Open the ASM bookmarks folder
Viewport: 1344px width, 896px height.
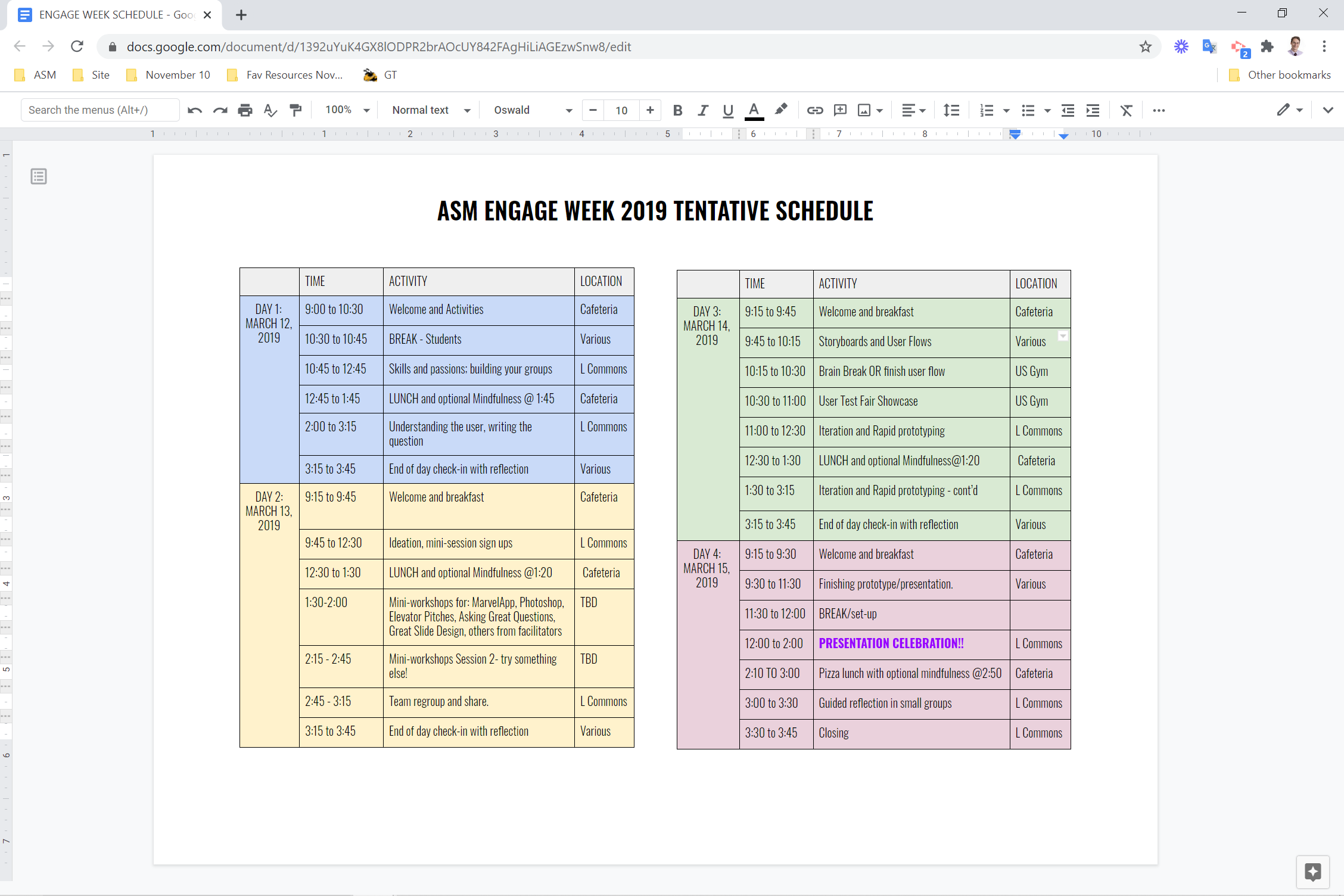click(x=35, y=74)
